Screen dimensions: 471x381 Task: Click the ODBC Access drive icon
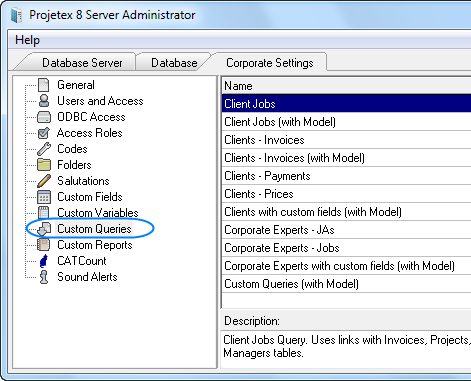click(x=44, y=117)
